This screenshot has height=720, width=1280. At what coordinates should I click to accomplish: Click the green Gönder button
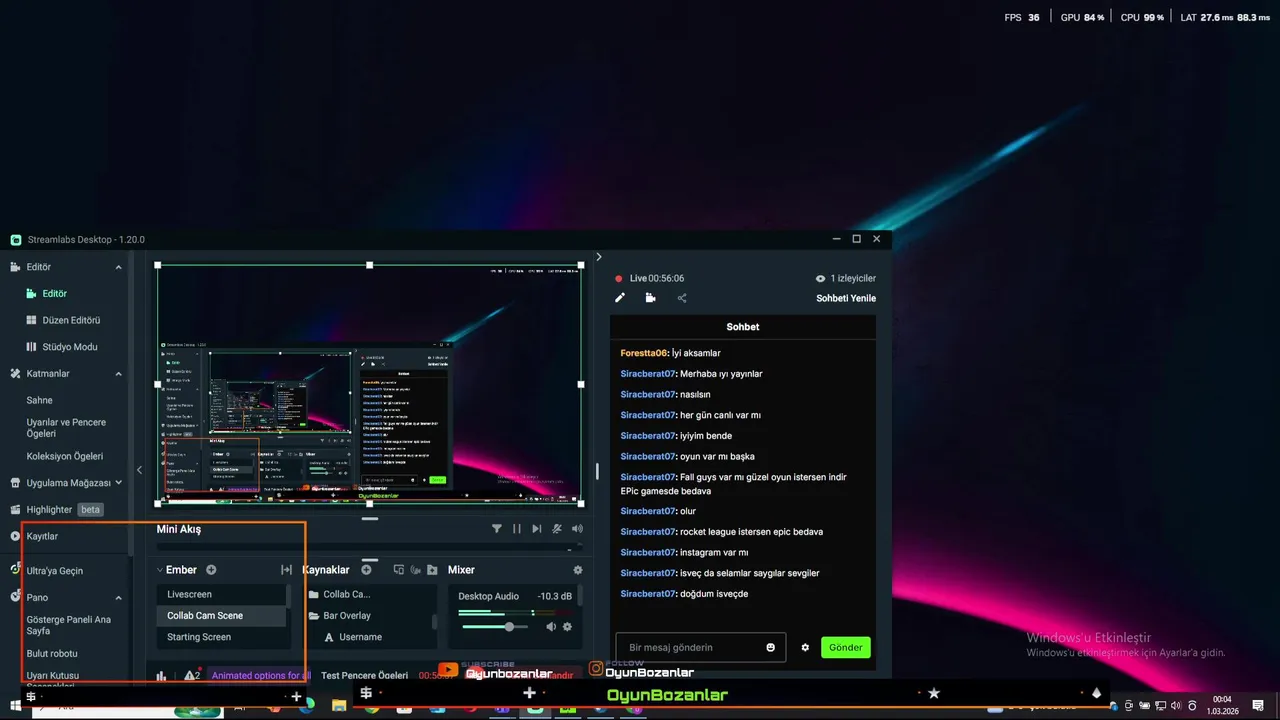point(845,647)
